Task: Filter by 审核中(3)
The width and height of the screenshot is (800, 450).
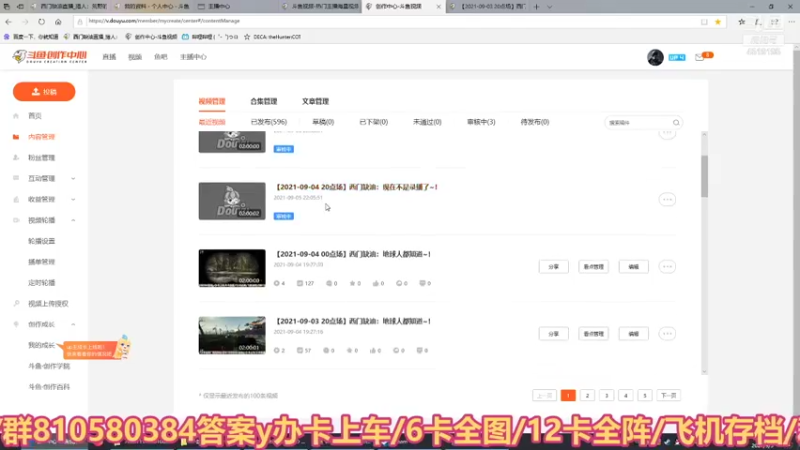Action: pyautogui.click(x=481, y=122)
